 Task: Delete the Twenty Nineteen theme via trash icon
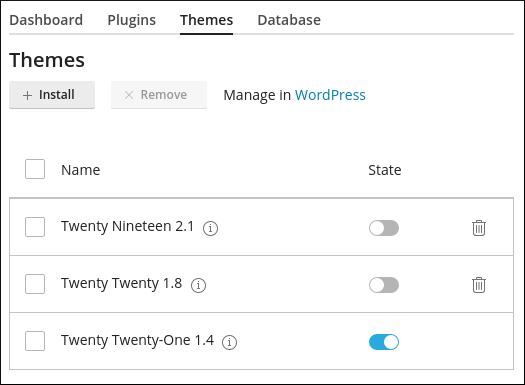pos(479,228)
